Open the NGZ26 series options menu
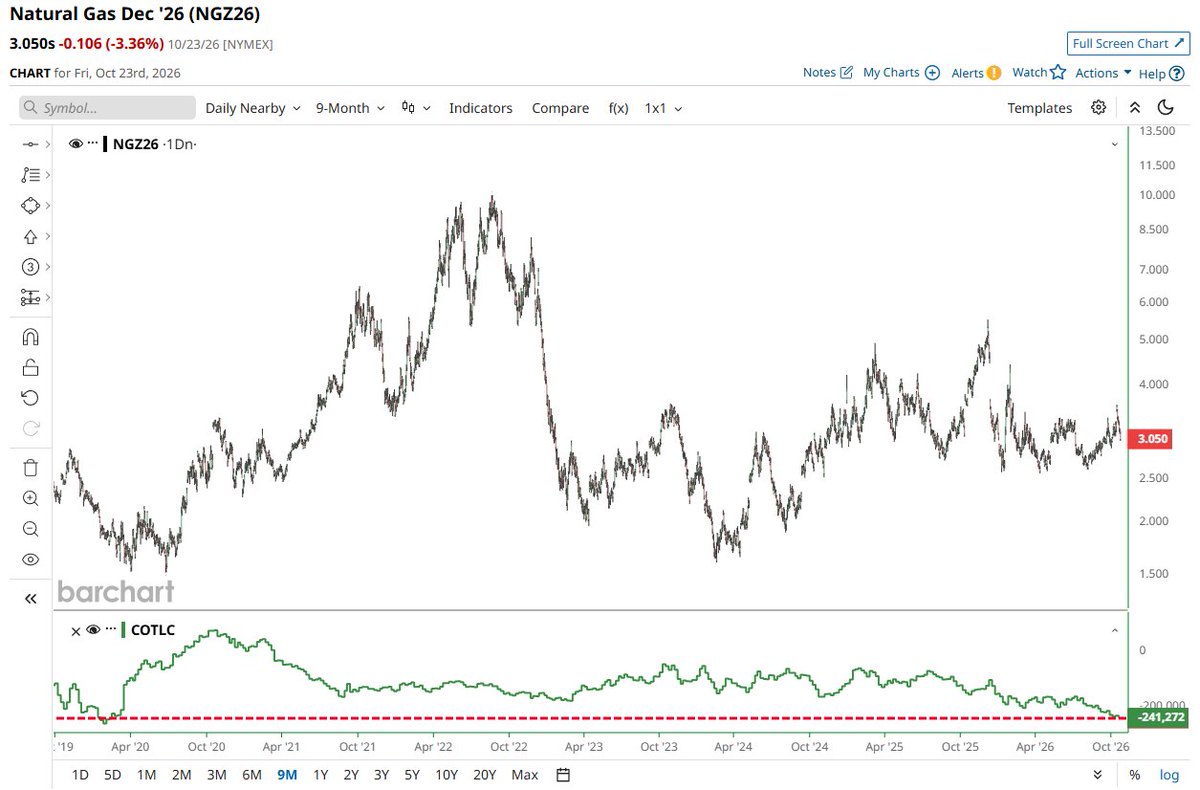Screen dimensions: 1200x790 pos(92,144)
